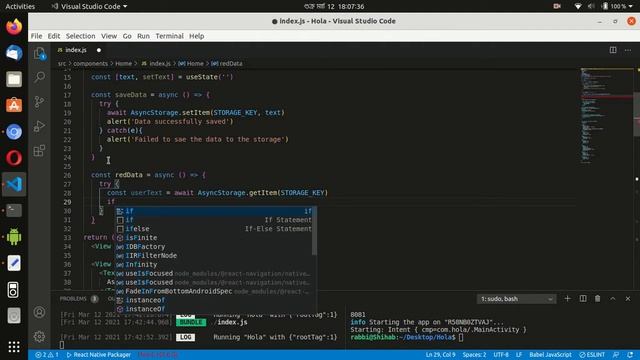Launch Firefox from the dock
This screenshot has width=640, height=360.
(x=14, y=27)
